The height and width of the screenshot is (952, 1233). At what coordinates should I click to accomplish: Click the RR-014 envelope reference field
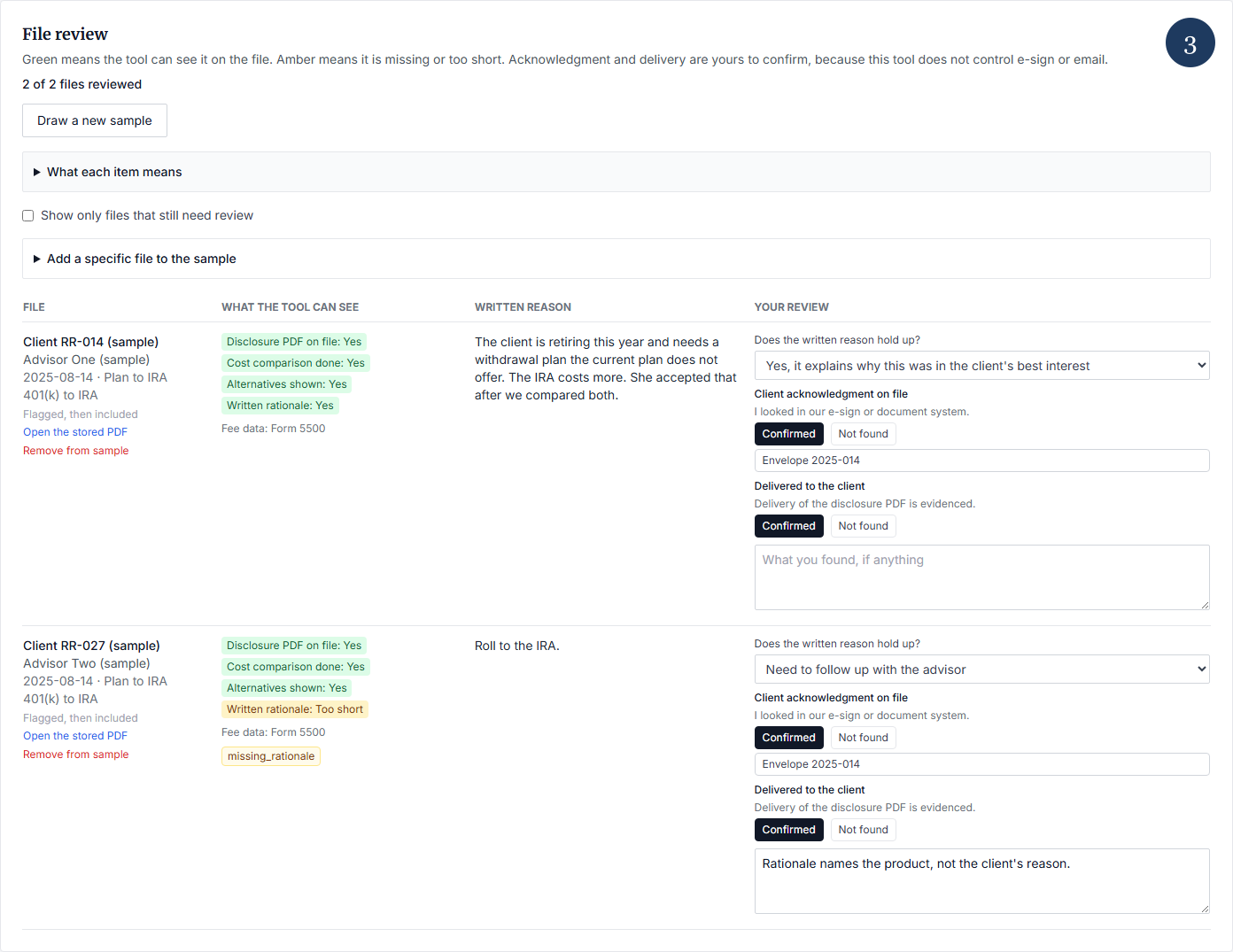click(x=981, y=461)
